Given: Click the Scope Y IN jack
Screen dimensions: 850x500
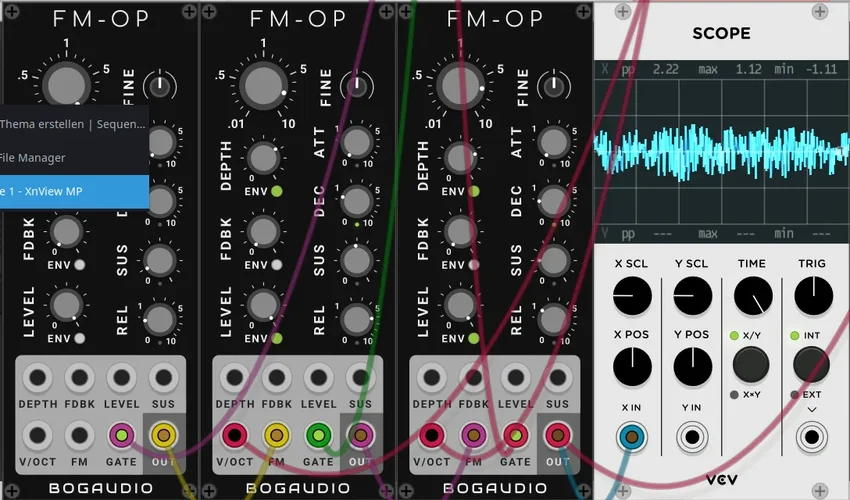Looking at the screenshot, I should [692, 437].
